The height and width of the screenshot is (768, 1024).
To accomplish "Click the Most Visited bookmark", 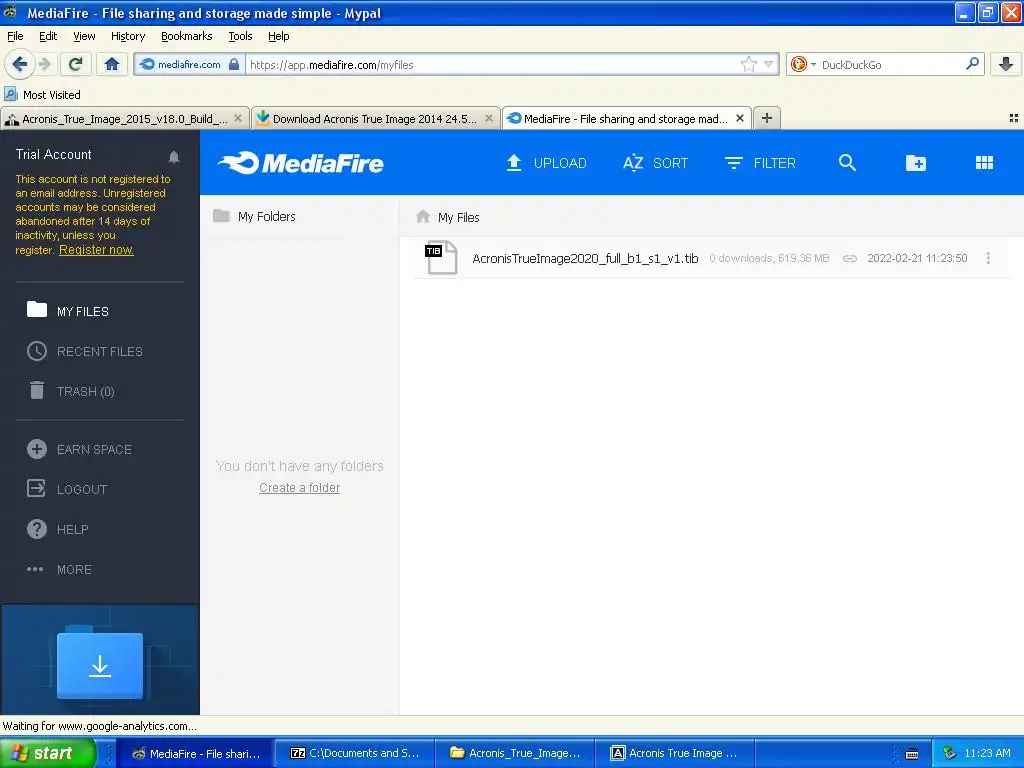I will tap(42, 95).
